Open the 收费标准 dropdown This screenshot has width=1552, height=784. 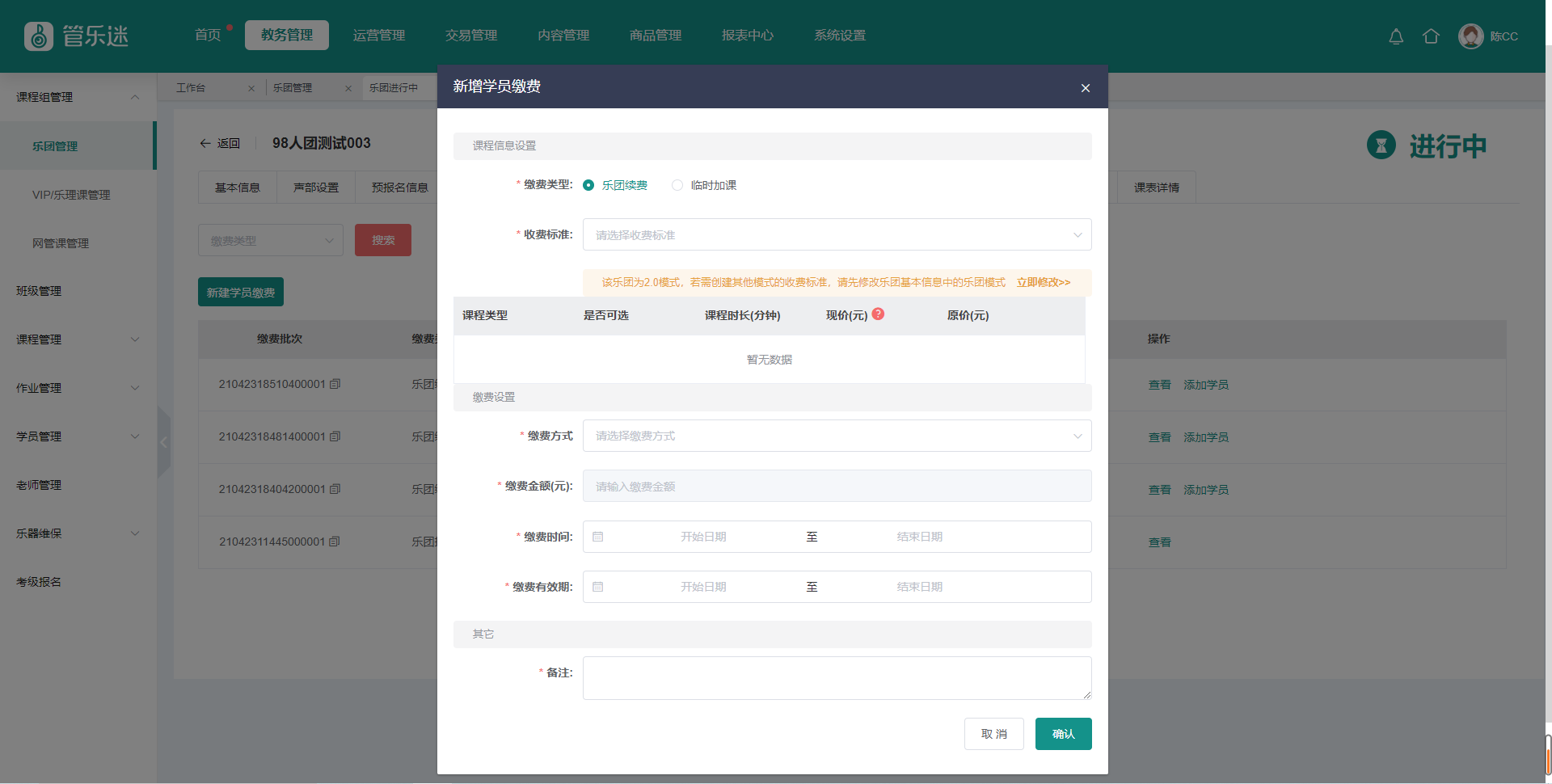(837, 235)
